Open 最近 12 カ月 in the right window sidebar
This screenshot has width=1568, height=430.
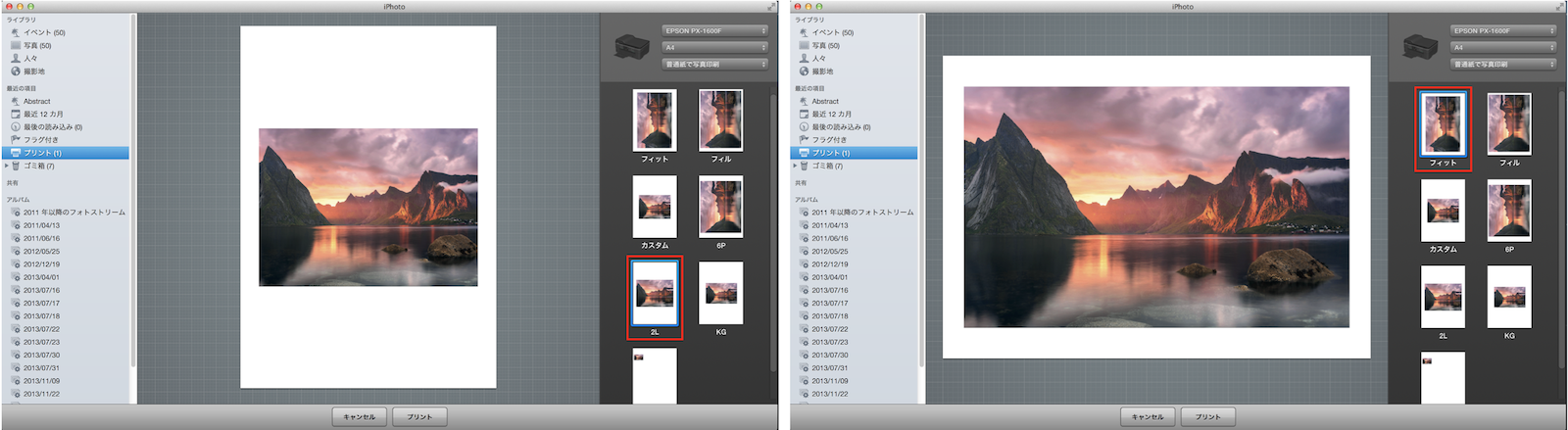(x=831, y=114)
